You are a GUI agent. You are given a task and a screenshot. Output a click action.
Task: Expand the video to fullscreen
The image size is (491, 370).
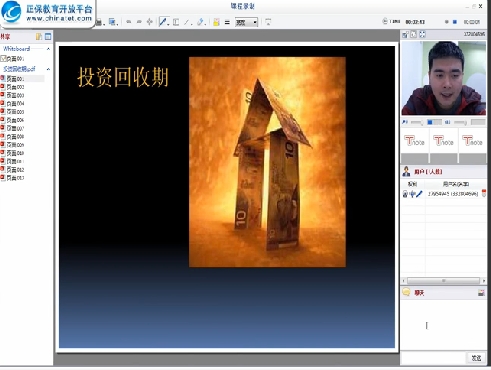[422, 34]
